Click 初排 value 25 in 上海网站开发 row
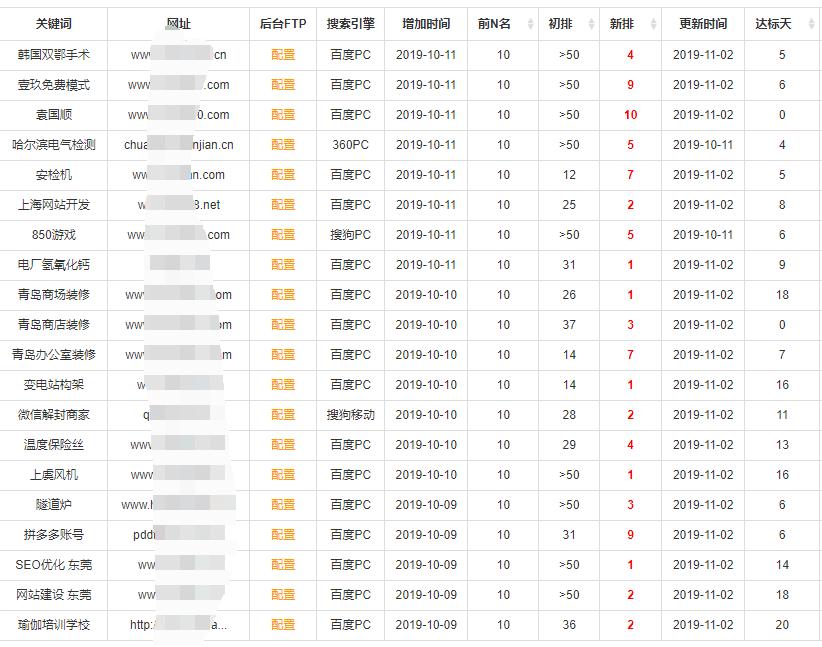822x647 pixels. pyautogui.click(x=569, y=204)
